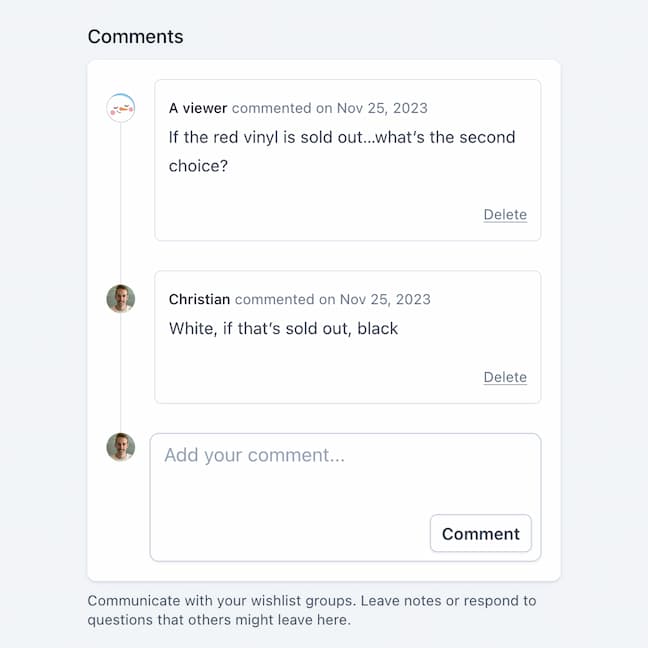Click the date on Christian's comment
Image resolution: width=648 pixels, height=648 pixels.
pos(386,299)
